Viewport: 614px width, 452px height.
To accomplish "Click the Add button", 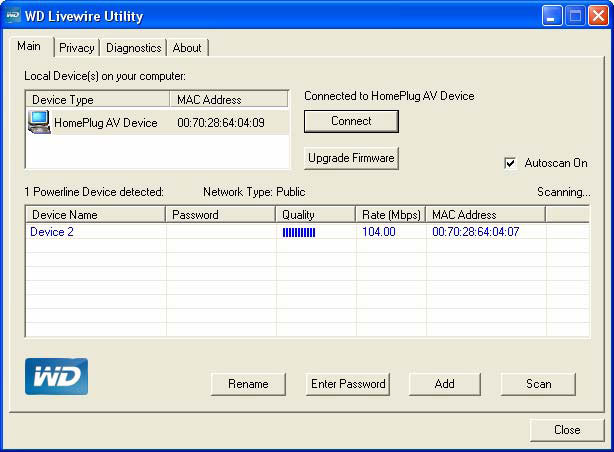I will point(444,384).
